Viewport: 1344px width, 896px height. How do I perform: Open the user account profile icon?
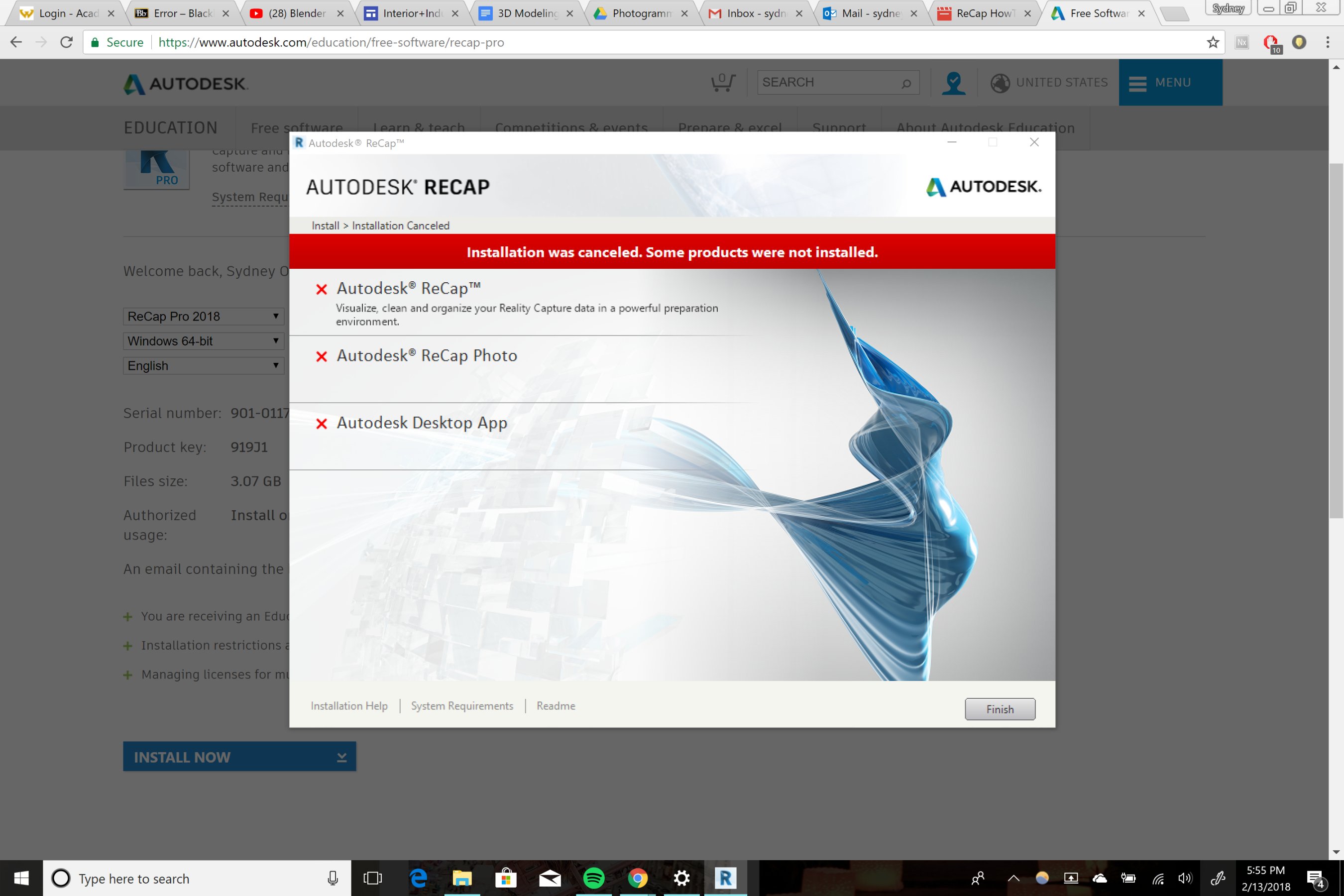coord(953,83)
